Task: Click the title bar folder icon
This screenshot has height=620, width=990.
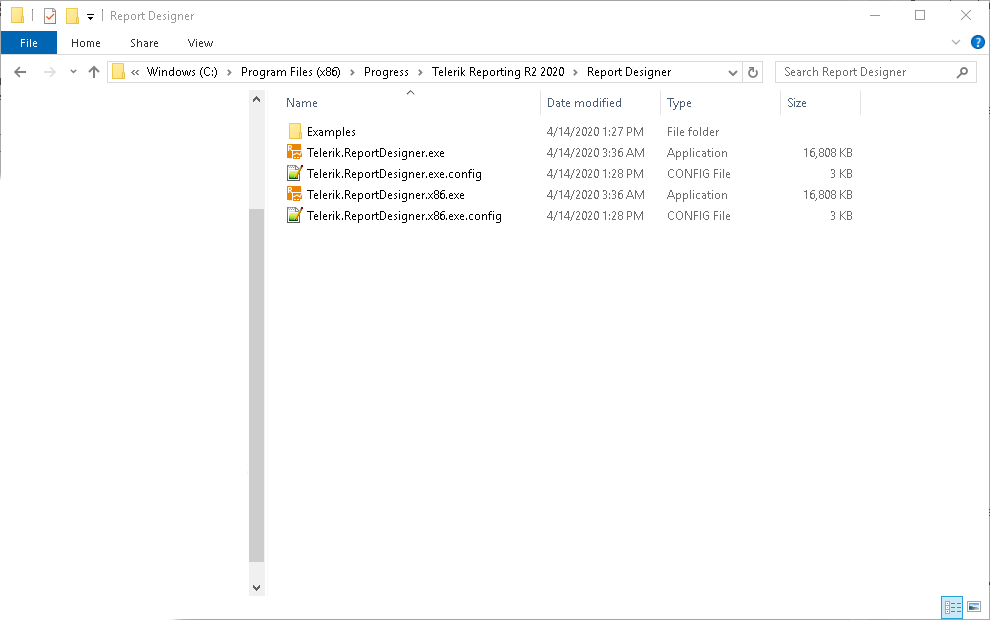Action: pos(18,15)
